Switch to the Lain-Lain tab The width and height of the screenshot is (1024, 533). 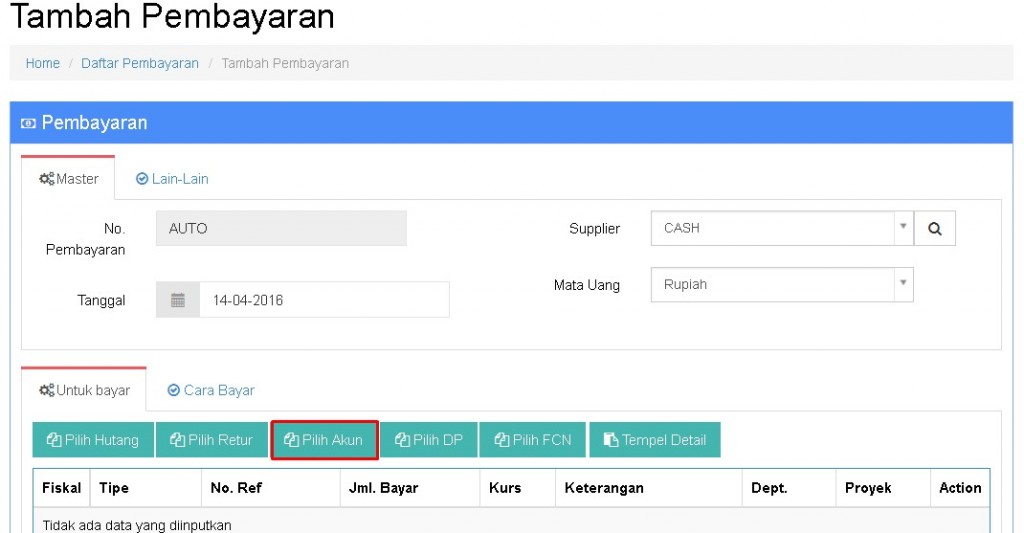(172, 178)
